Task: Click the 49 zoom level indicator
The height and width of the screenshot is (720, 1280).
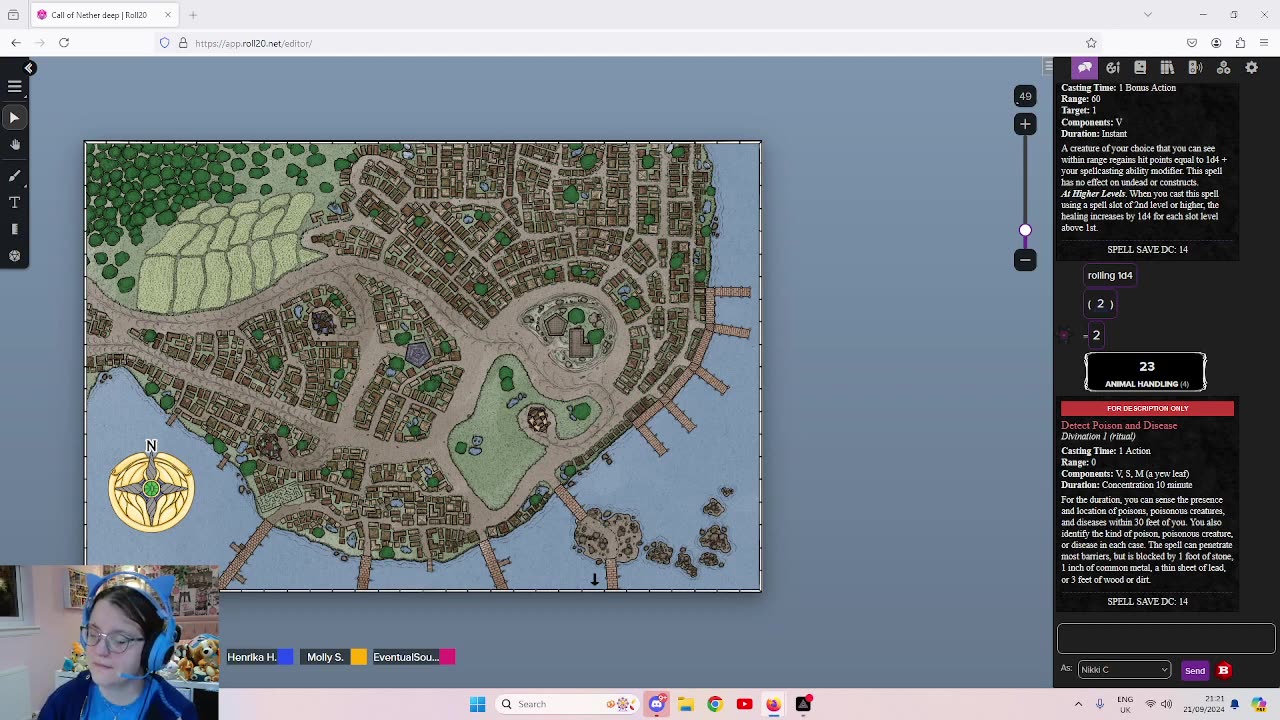Action: 1025,97
